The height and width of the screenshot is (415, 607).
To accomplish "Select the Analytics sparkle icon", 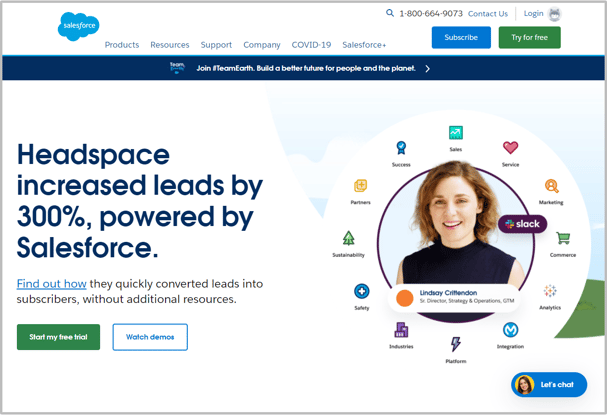I will coord(550,291).
